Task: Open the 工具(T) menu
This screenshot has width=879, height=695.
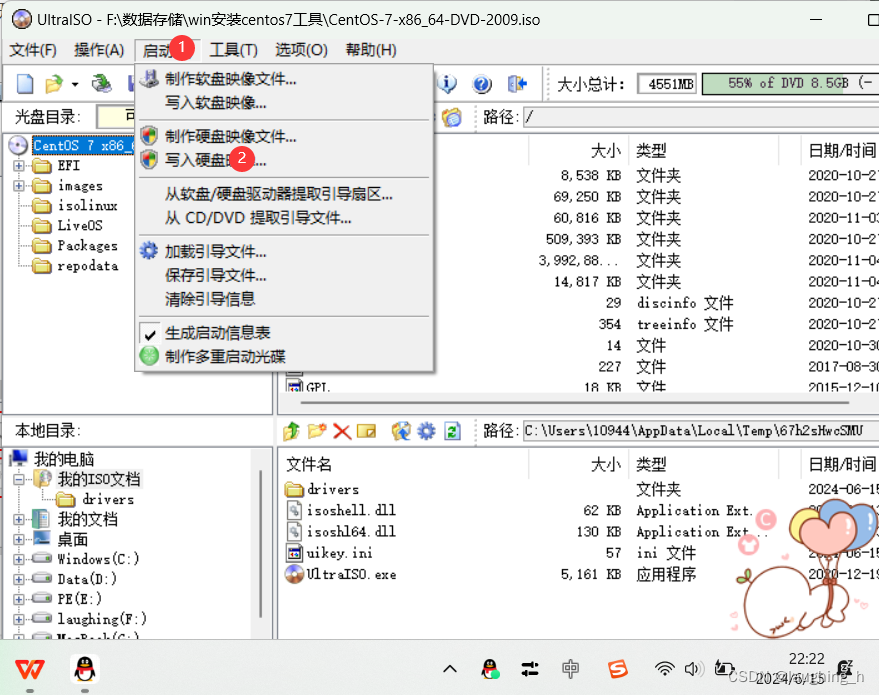Action: (x=233, y=50)
